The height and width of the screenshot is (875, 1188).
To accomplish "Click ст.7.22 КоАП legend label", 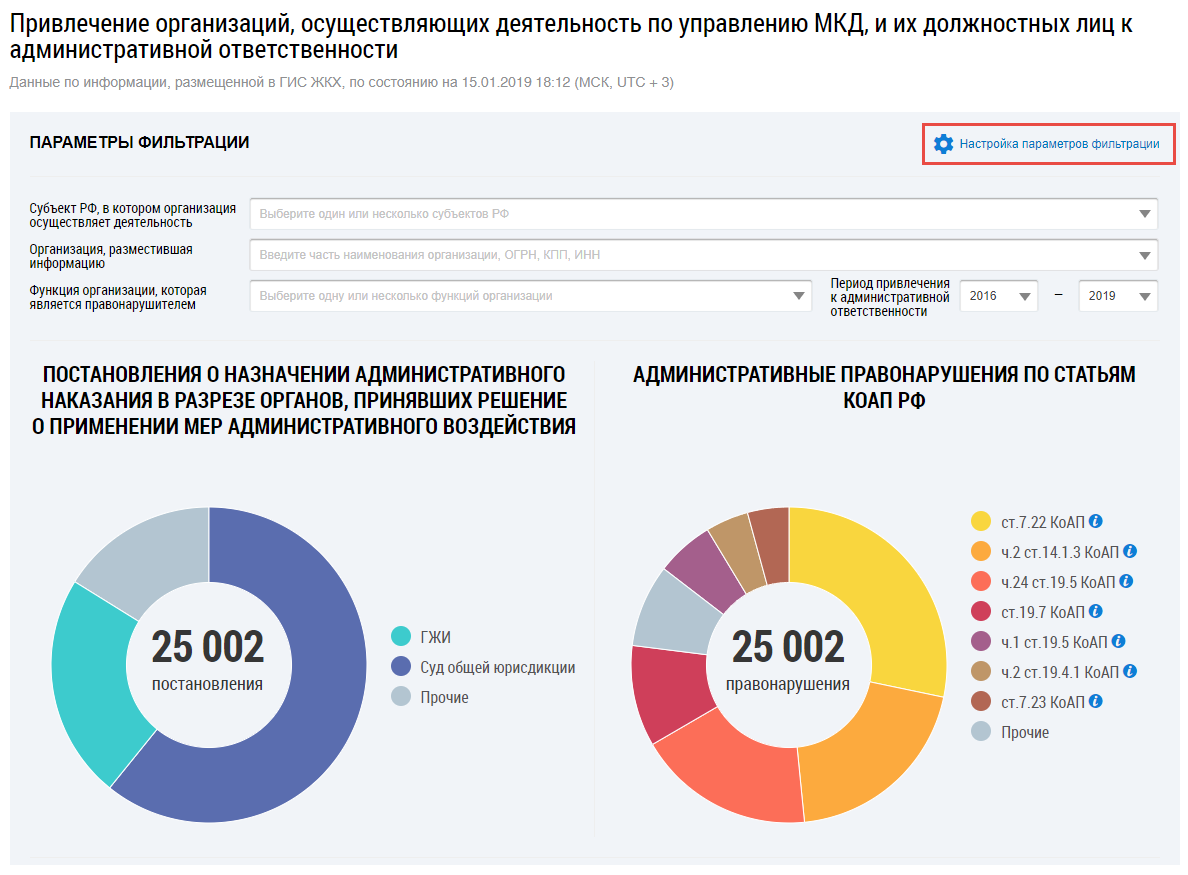I will (1042, 521).
